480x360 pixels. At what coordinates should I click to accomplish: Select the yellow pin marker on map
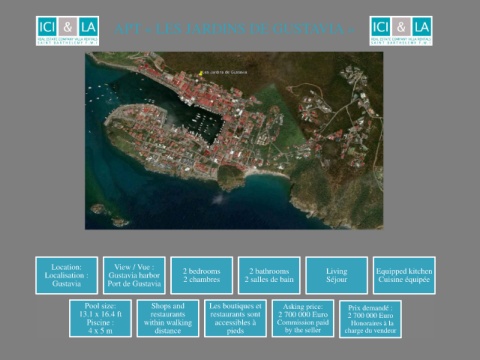(201, 73)
